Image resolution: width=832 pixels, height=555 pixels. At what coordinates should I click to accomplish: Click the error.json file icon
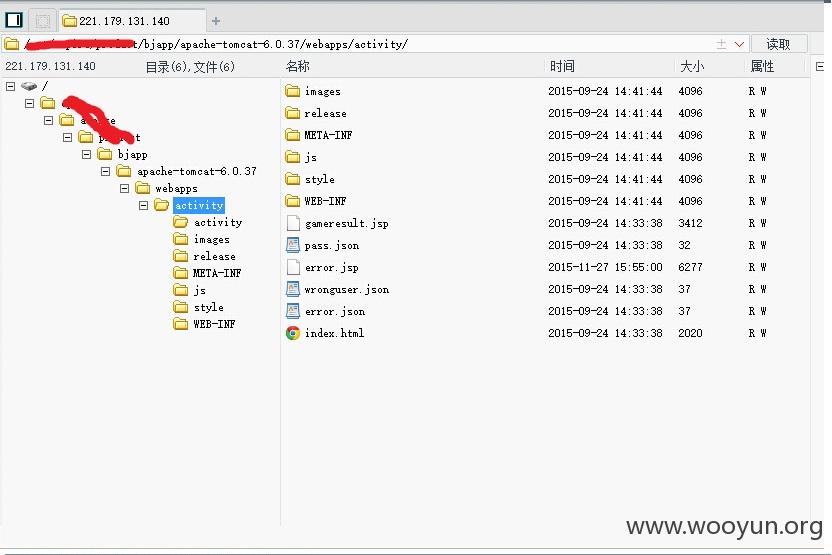293,311
